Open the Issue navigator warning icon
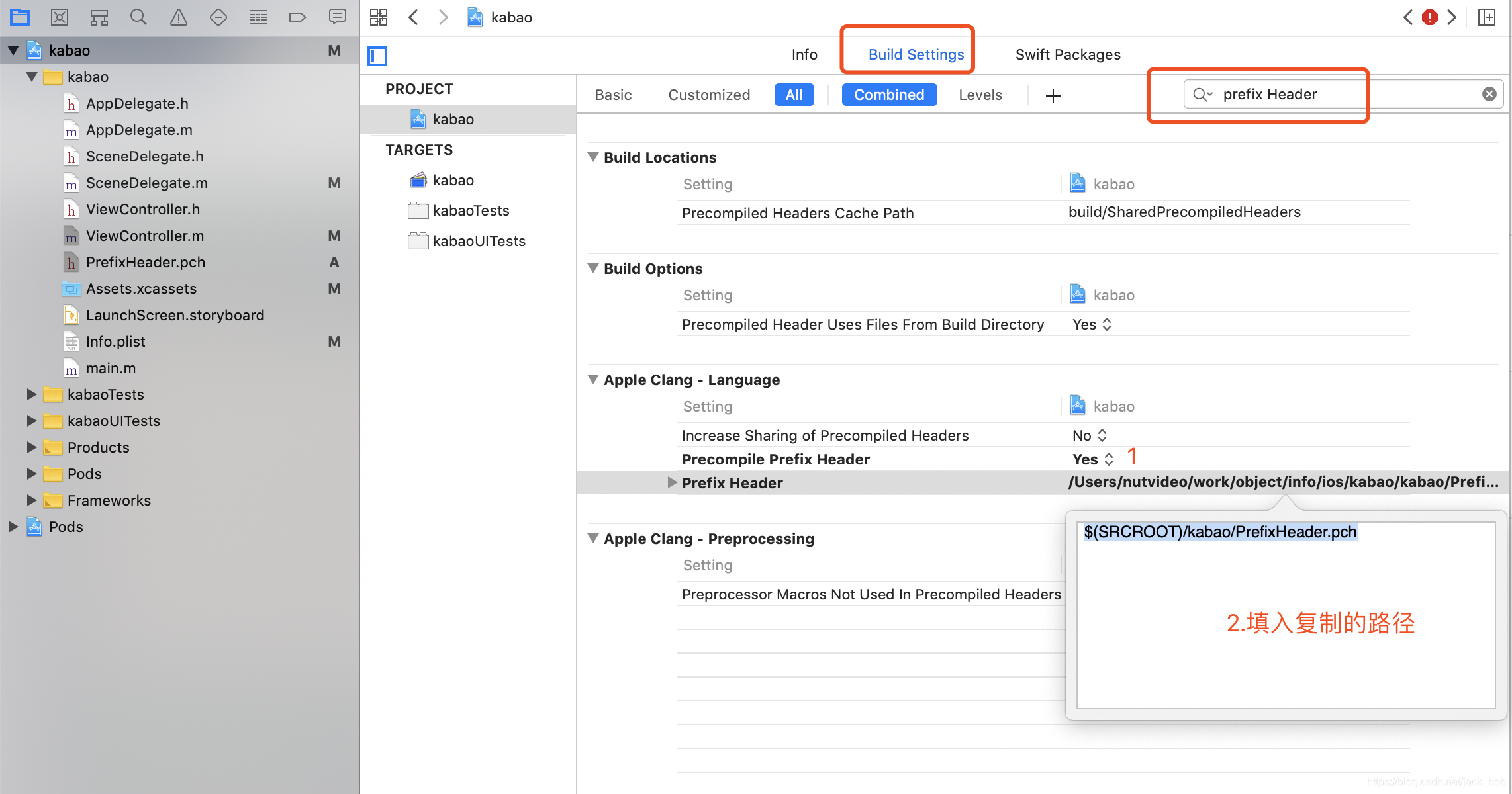Image resolution: width=1512 pixels, height=794 pixels. [x=179, y=17]
